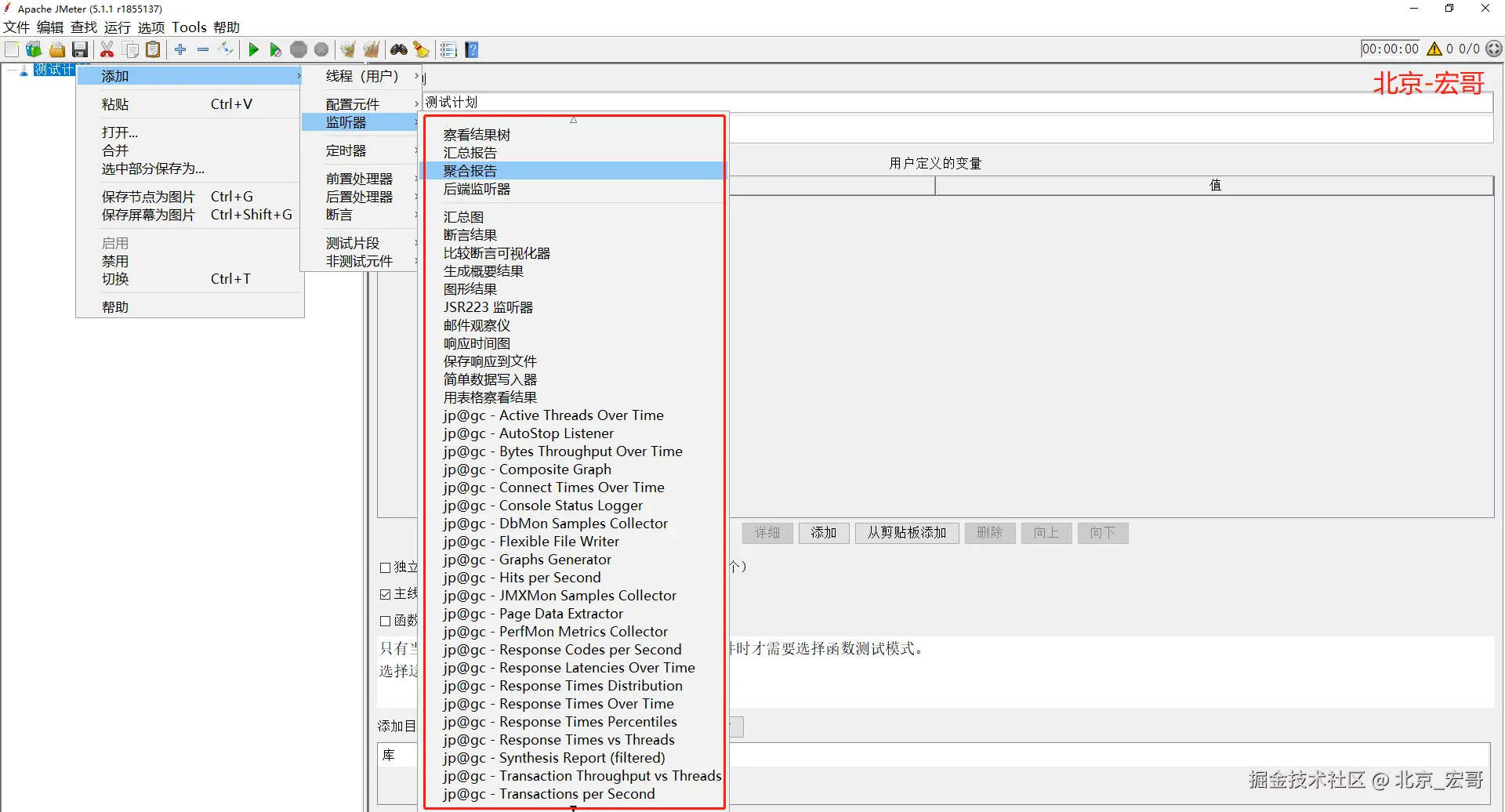Start the test with the green play icon

pos(253,49)
